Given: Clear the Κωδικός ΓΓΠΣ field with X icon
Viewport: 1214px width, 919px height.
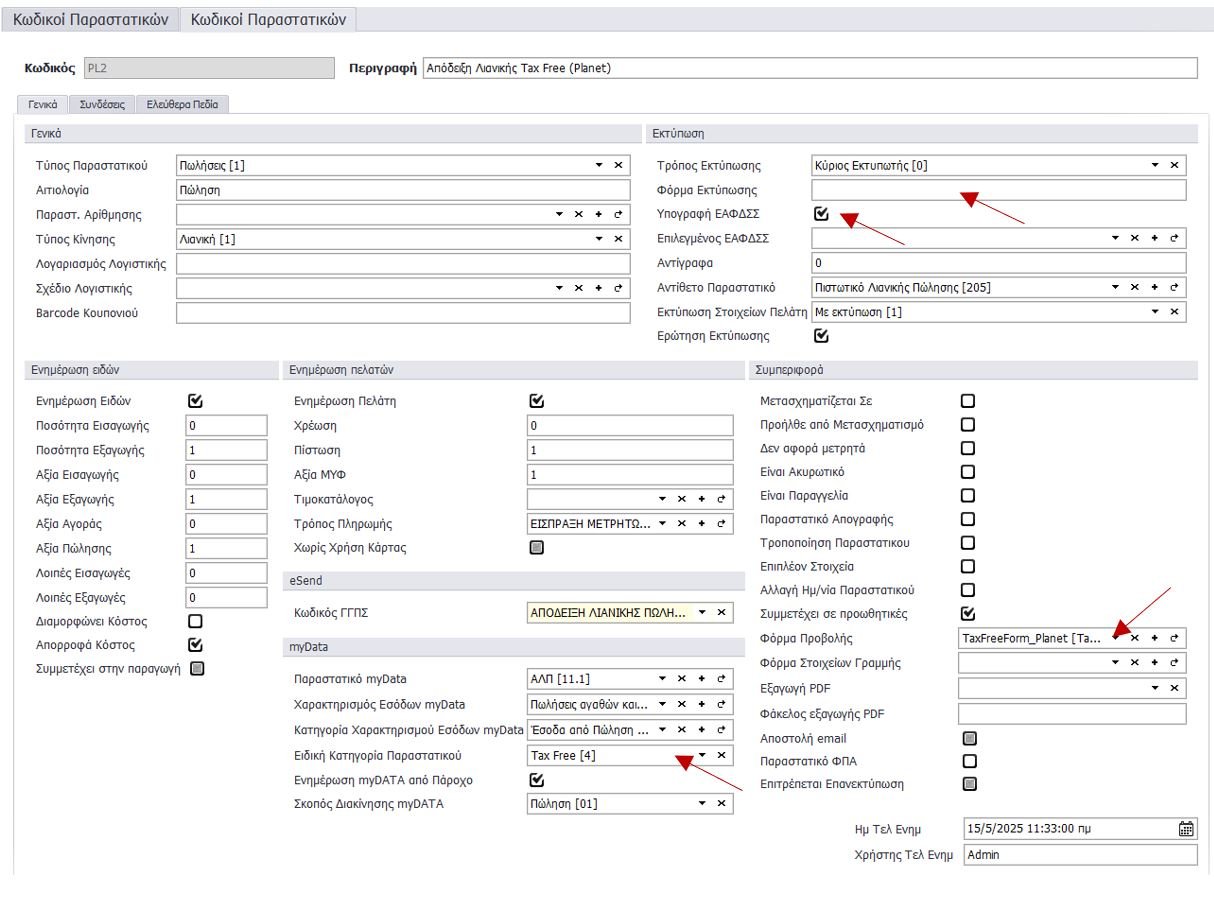Looking at the screenshot, I should pyautogui.click(x=721, y=612).
